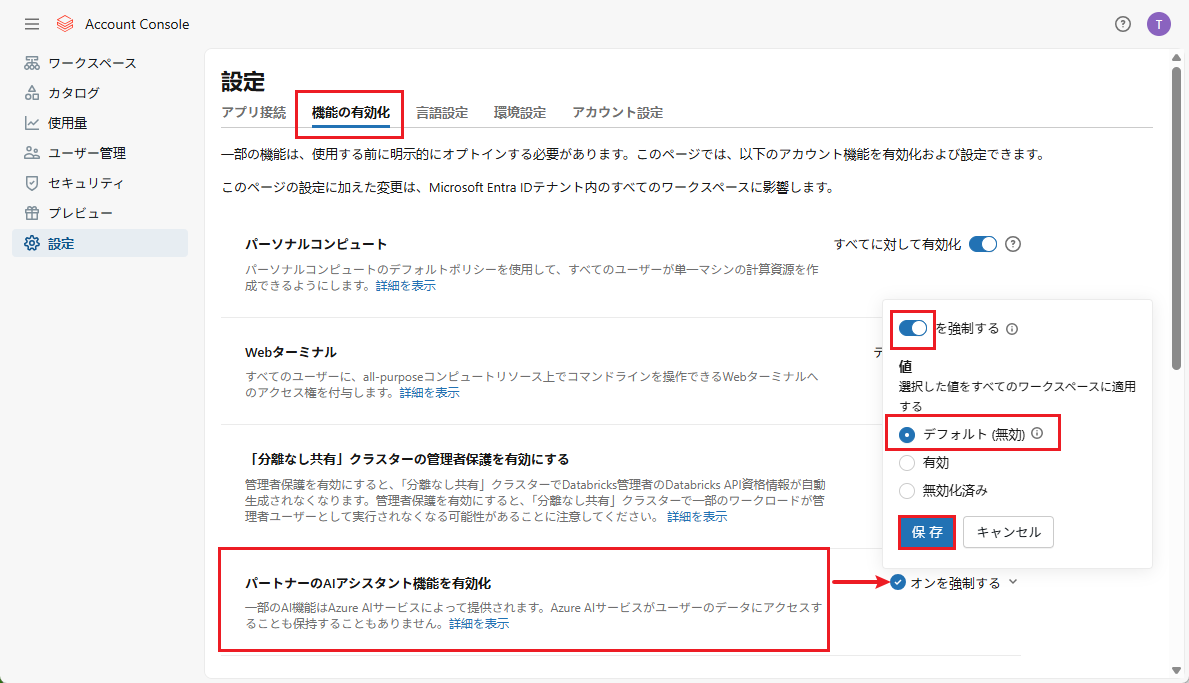Expand the オンを強制する dropdown chevron

(1013, 582)
